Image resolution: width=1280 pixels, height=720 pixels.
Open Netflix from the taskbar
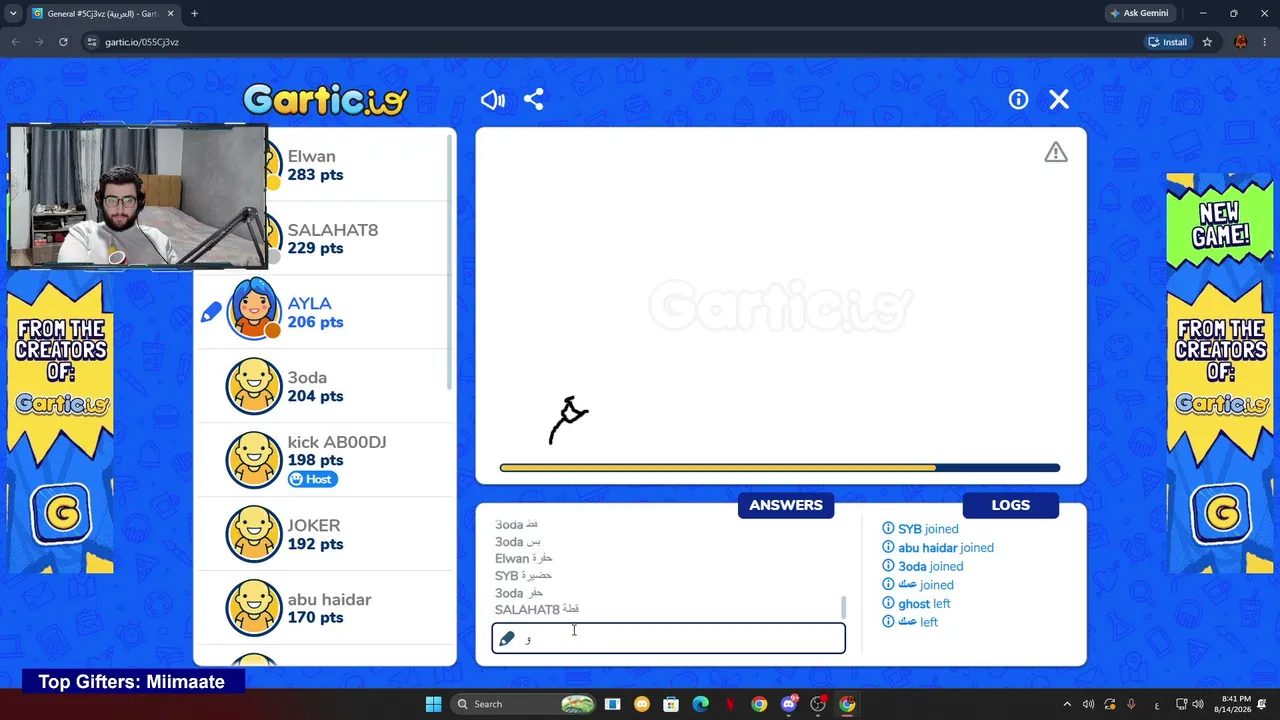point(730,704)
